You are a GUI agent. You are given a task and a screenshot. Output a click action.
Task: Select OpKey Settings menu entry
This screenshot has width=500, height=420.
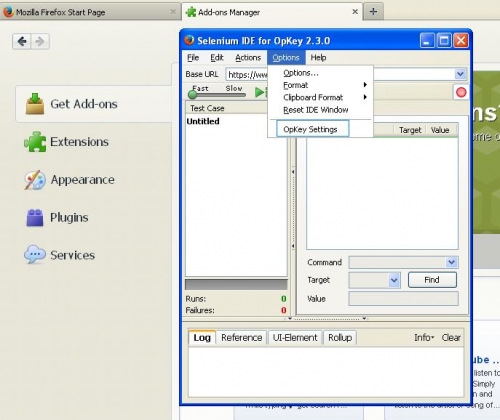click(313, 129)
